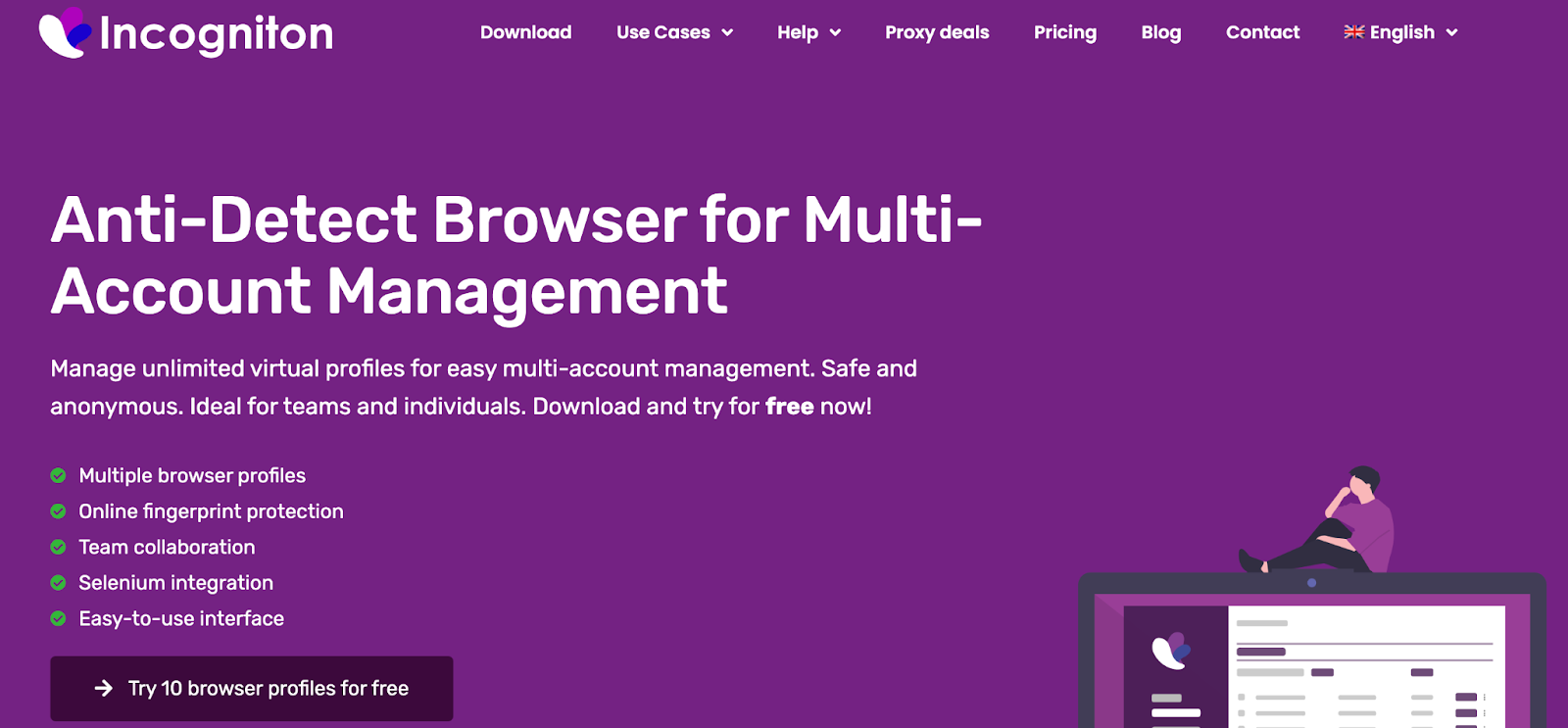Click the Easy-to-use interface text
1568x728 pixels.
pos(181,618)
